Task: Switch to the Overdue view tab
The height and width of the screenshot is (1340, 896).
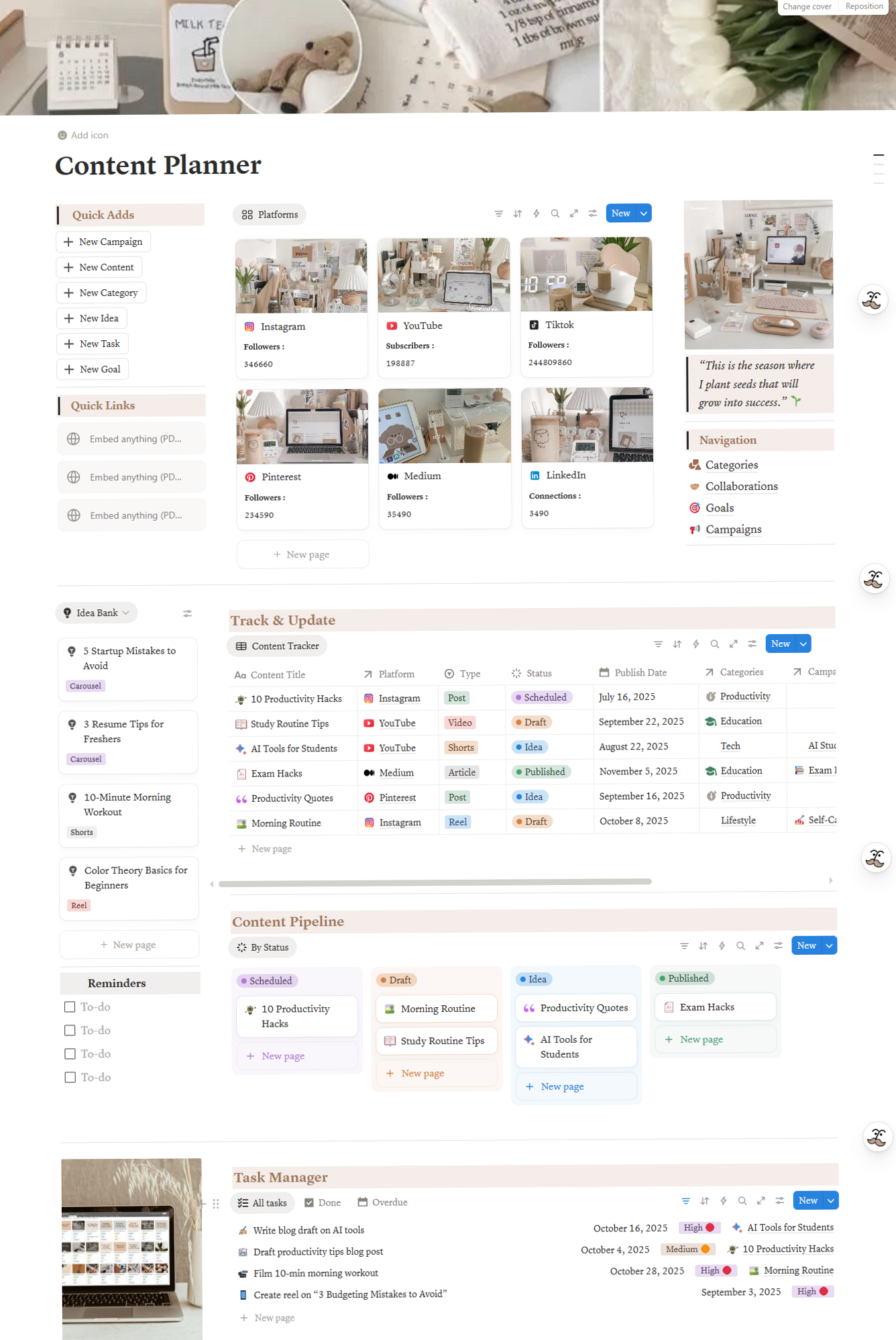Action: pos(383,1202)
